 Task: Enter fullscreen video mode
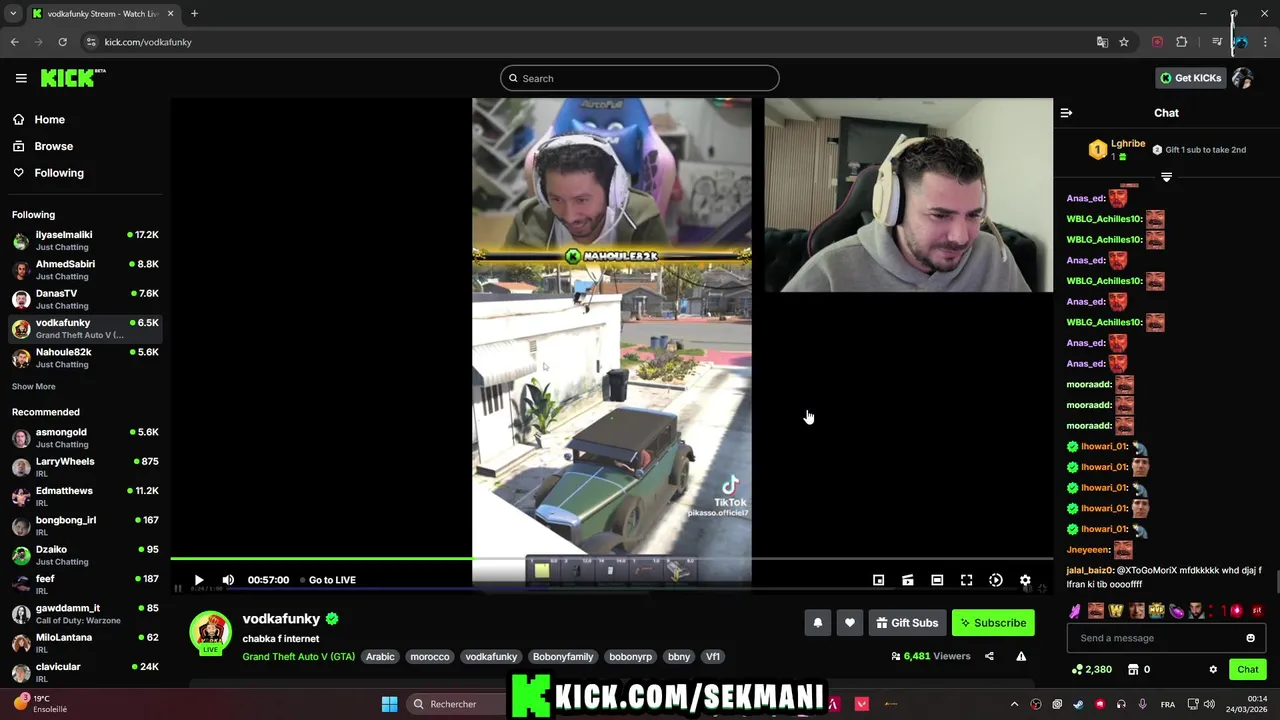966,580
